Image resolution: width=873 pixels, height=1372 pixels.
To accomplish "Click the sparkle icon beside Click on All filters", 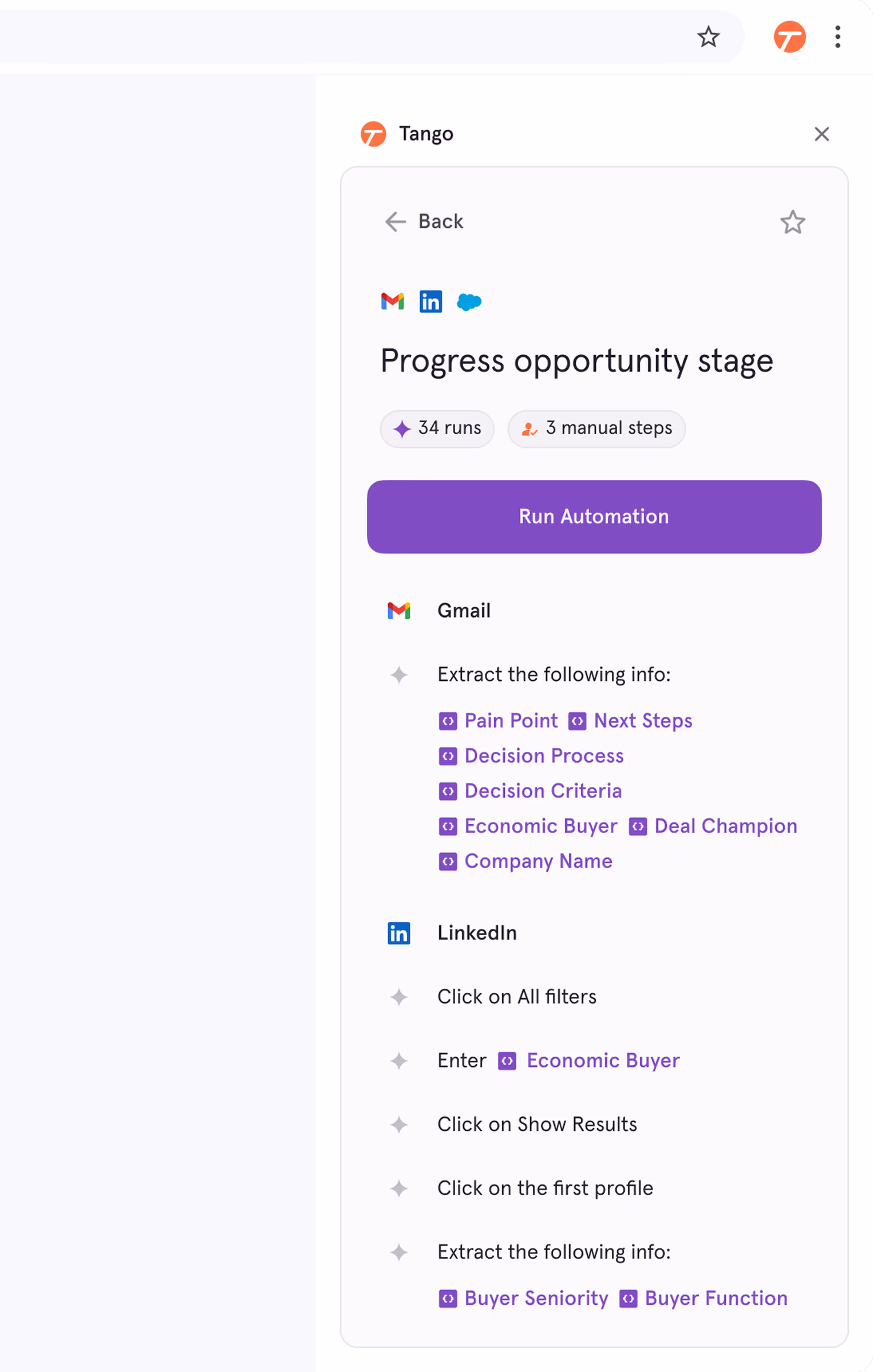I will 398,997.
